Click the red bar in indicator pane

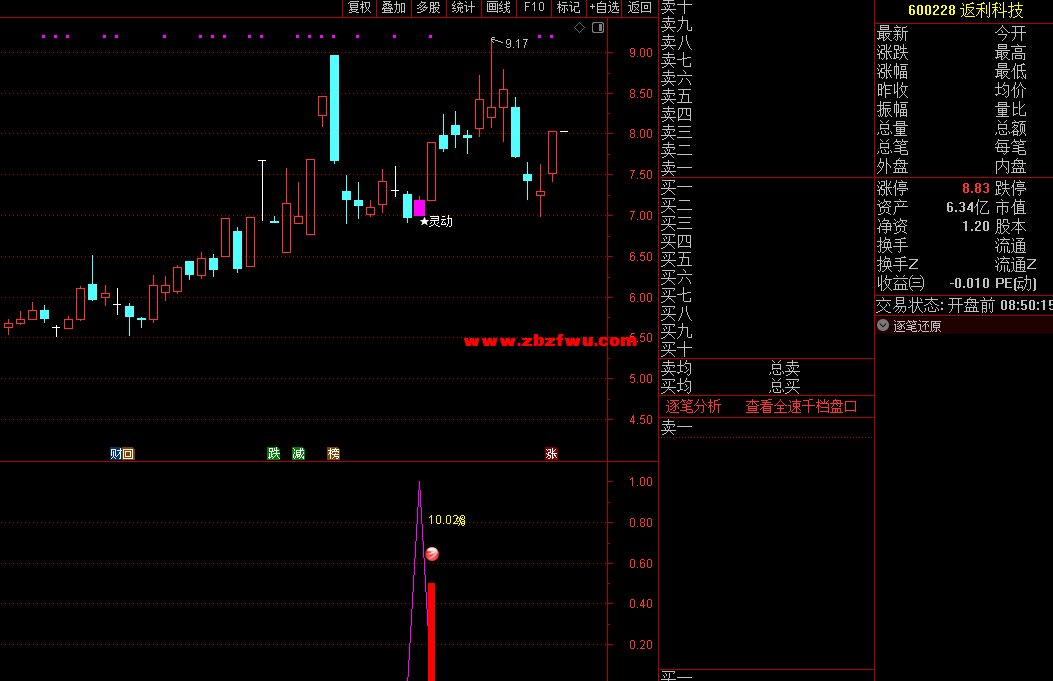pyautogui.click(x=431, y=632)
